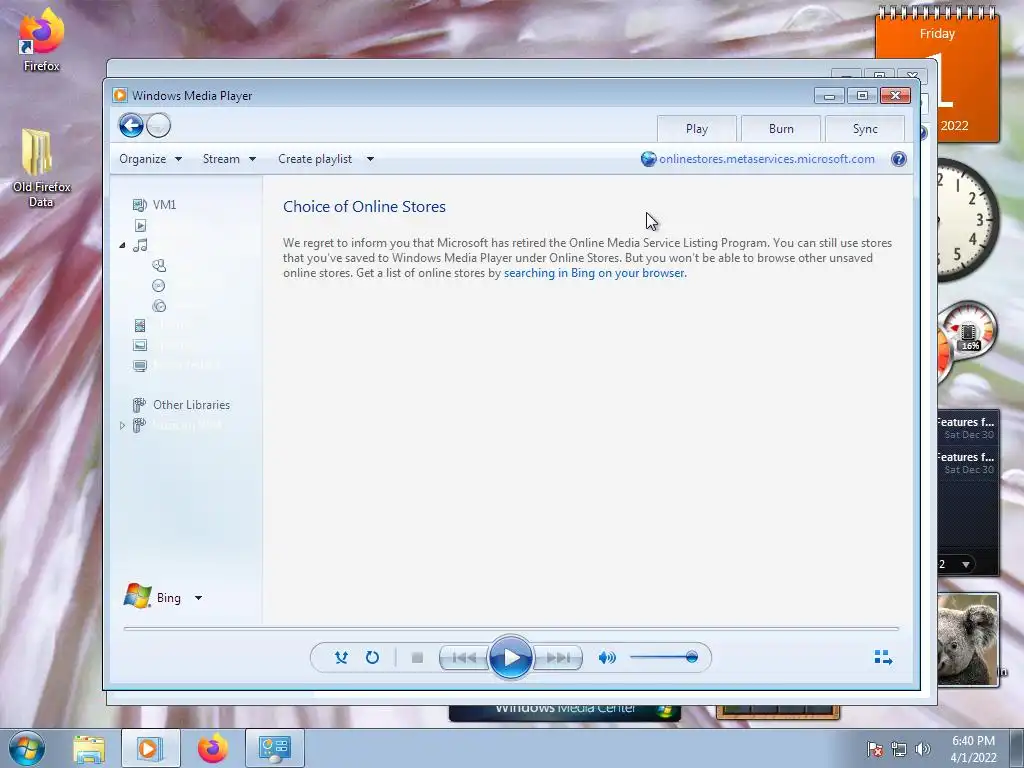Follow the 'searching in Bing on your browser' link
This screenshot has height=768, width=1024.
[x=594, y=273]
